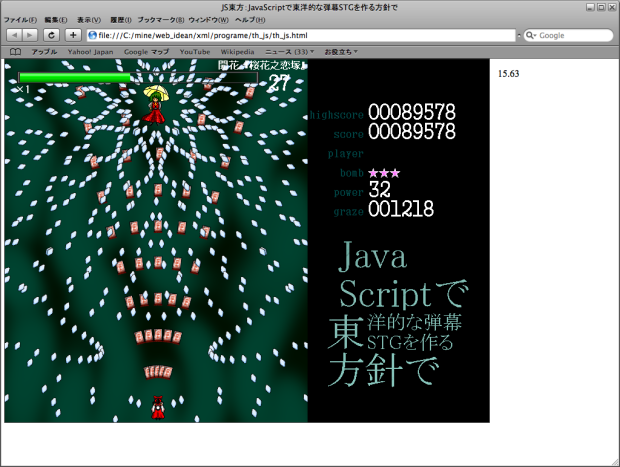Open the Google マップ bookmark
620x467 pixels.
(x=146, y=52)
